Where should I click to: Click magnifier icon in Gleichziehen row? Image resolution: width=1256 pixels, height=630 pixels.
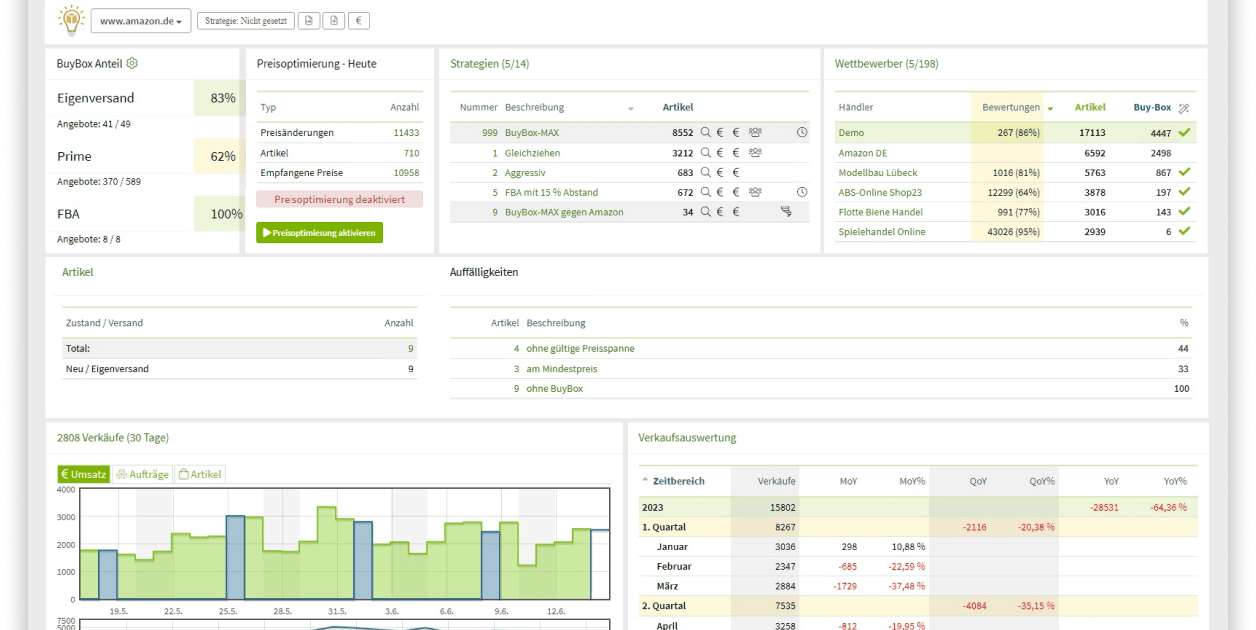click(705, 152)
